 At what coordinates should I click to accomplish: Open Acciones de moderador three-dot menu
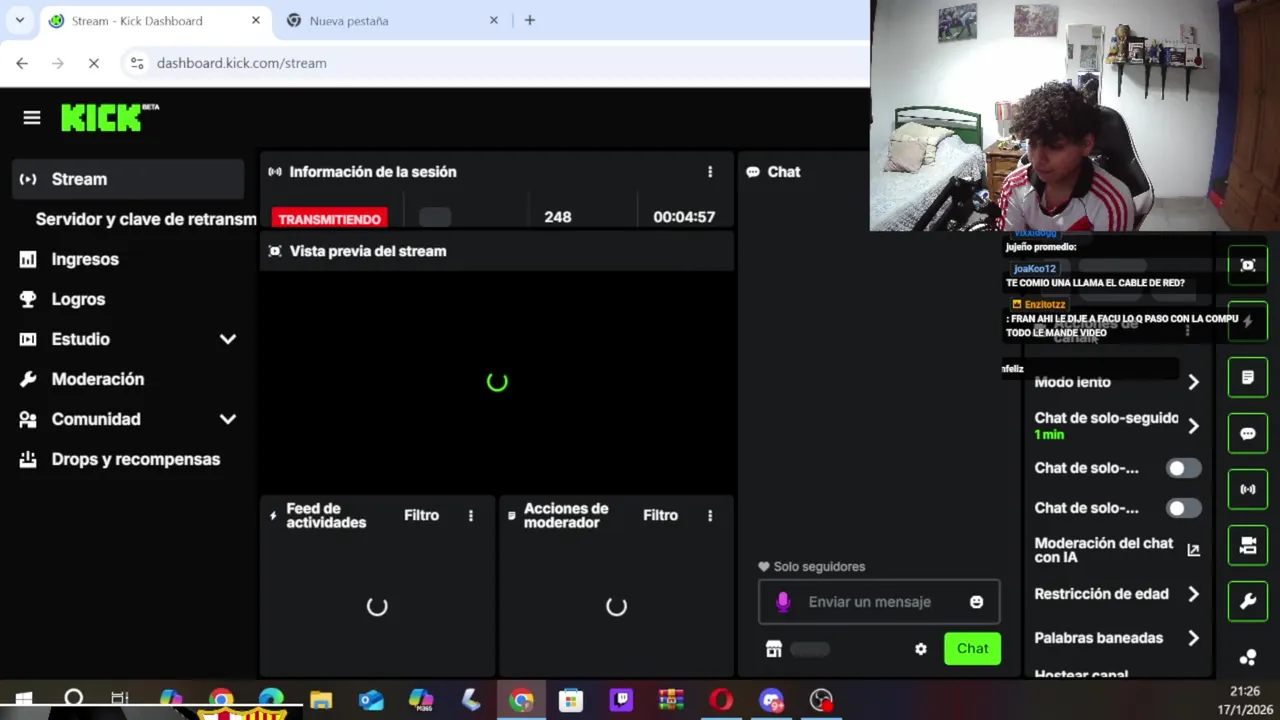pyautogui.click(x=710, y=516)
